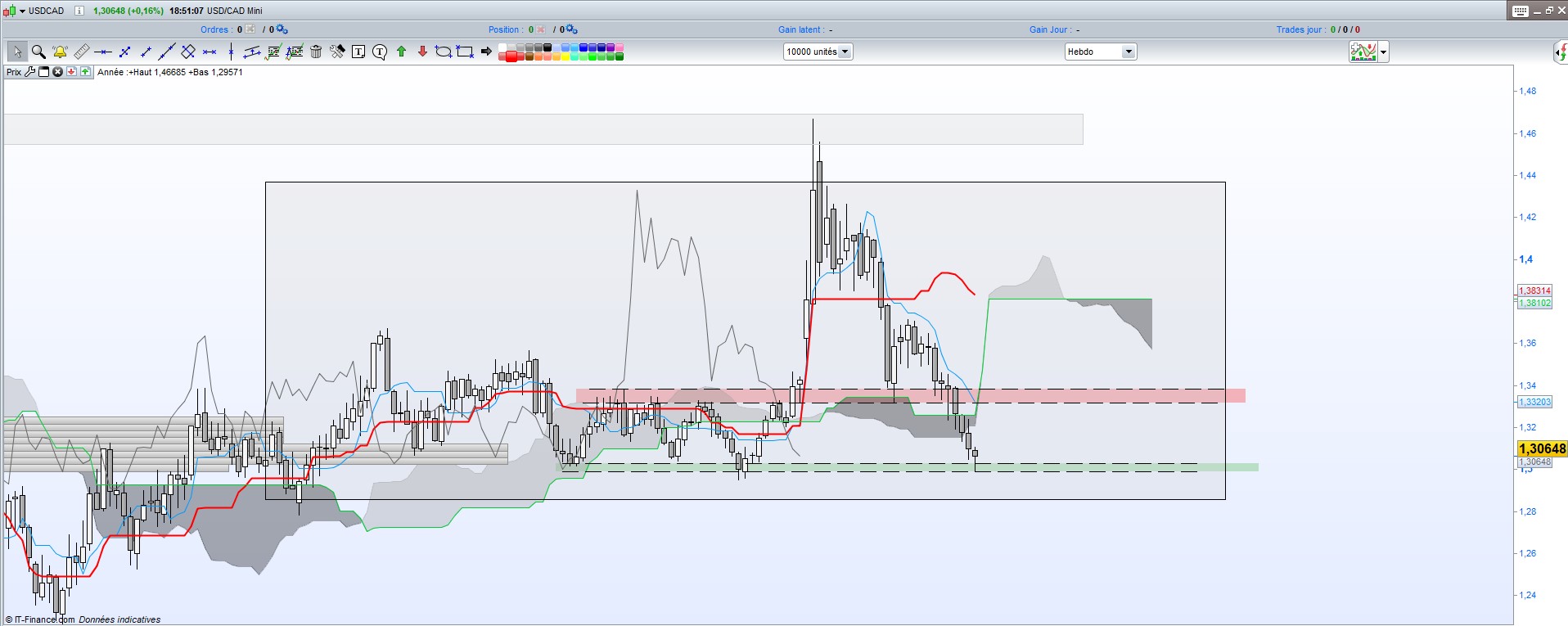Toggle the on-screen keyboard icon
Screen dimensions: 1568x626
click(x=1520, y=11)
